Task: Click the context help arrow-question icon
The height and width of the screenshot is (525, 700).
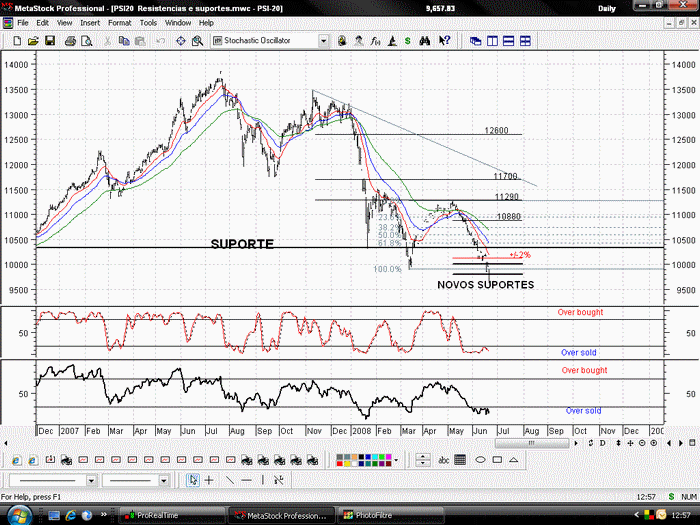Action: (444, 41)
